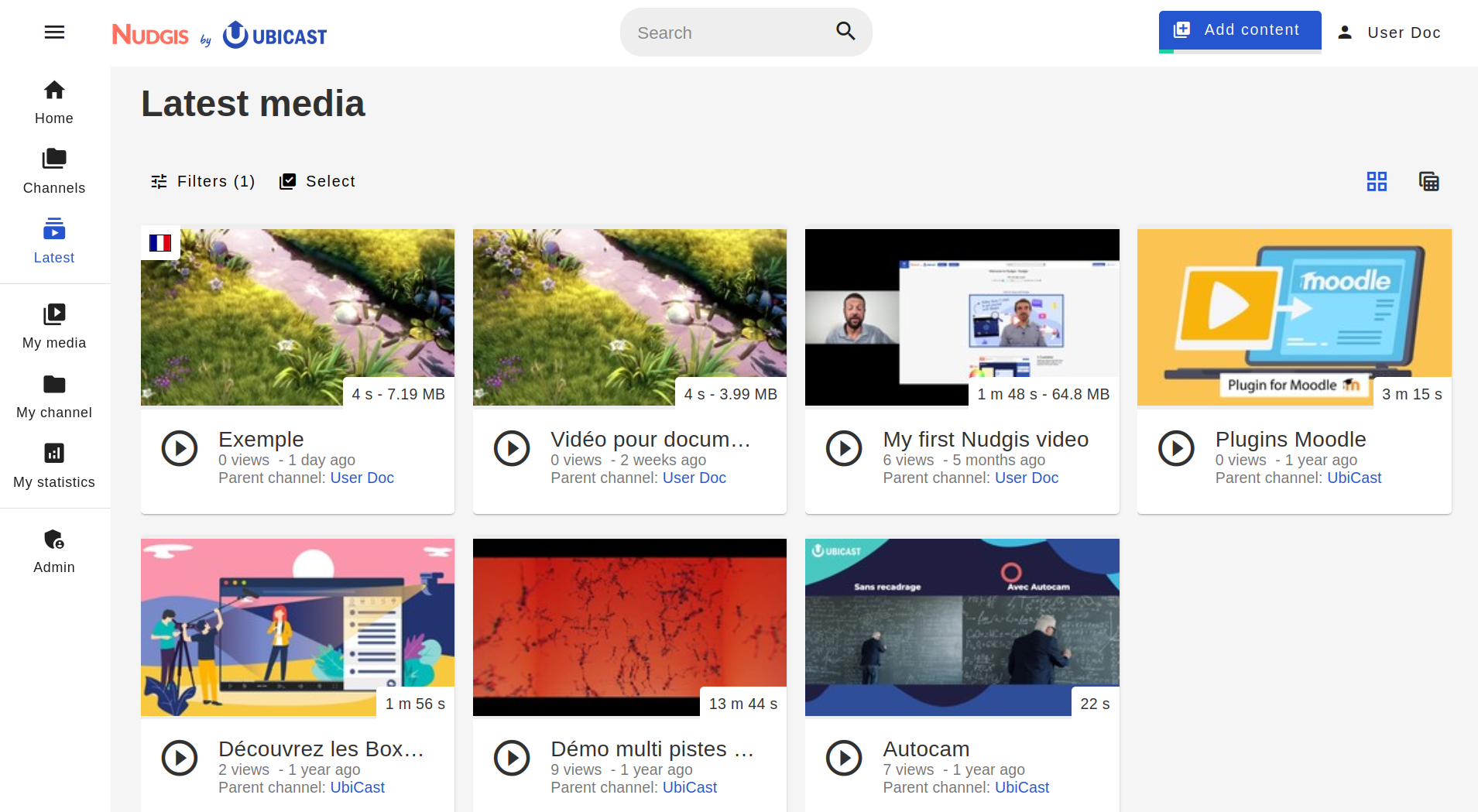Play My first Nudgis video
This screenshot has height=812, width=1478.
coord(844,448)
